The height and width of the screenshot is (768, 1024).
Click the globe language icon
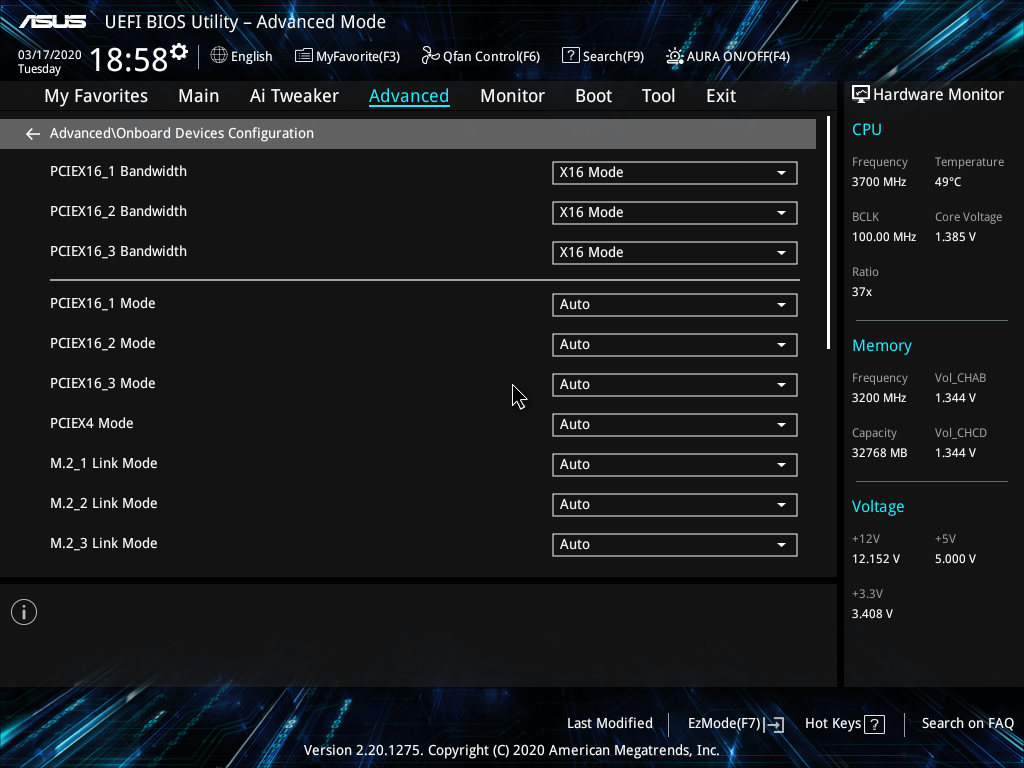[219, 56]
